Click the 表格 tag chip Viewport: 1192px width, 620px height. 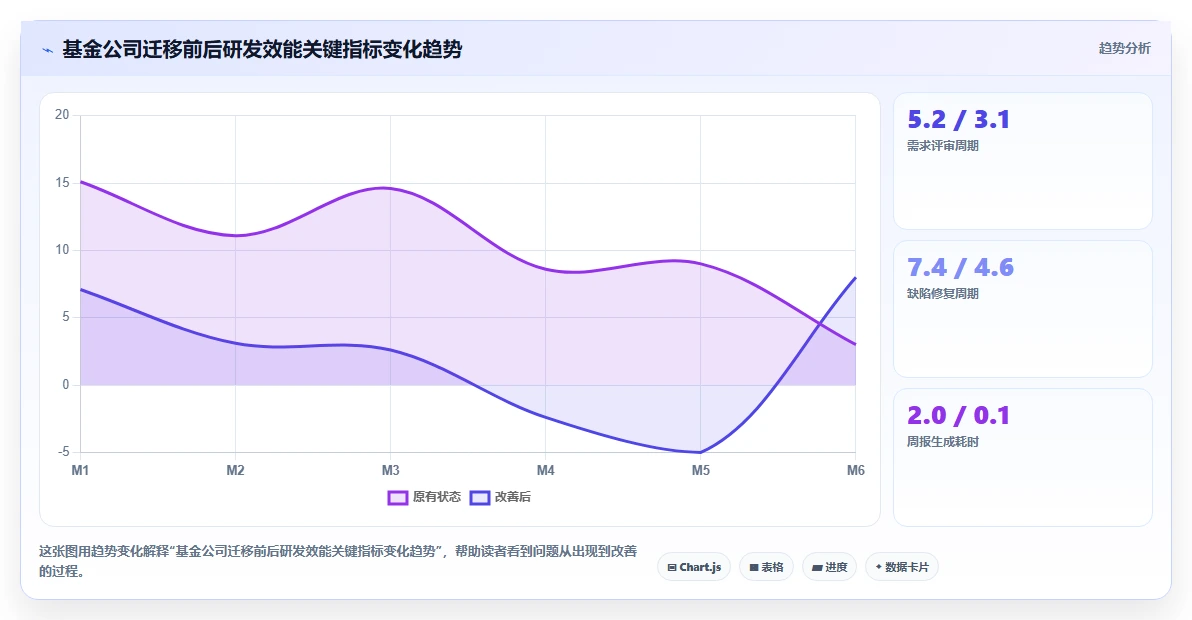point(766,567)
